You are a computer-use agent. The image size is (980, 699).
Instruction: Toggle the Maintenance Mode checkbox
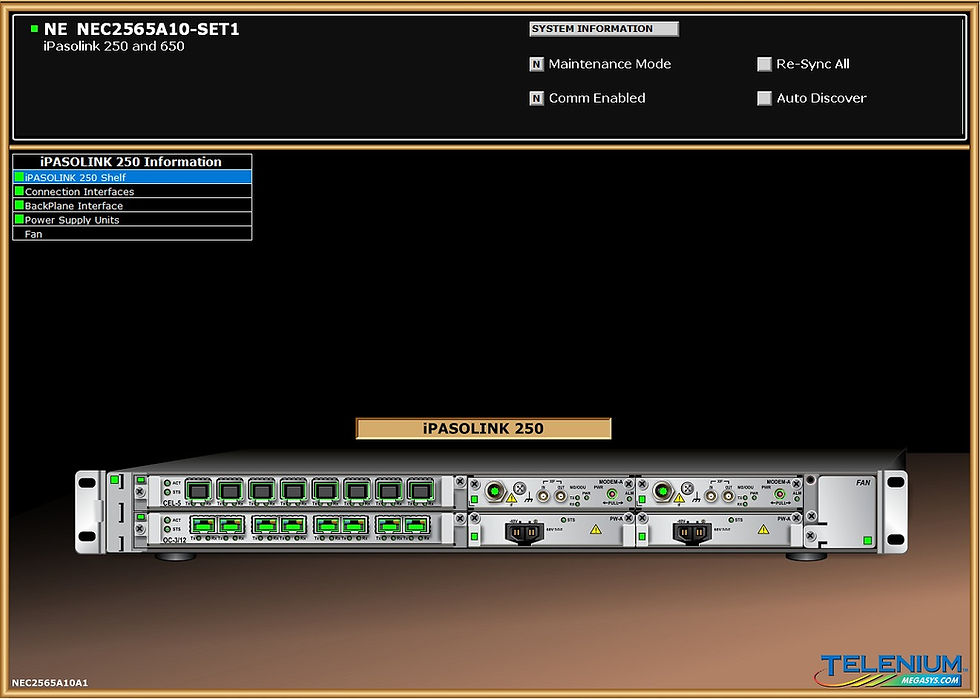point(536,64)
